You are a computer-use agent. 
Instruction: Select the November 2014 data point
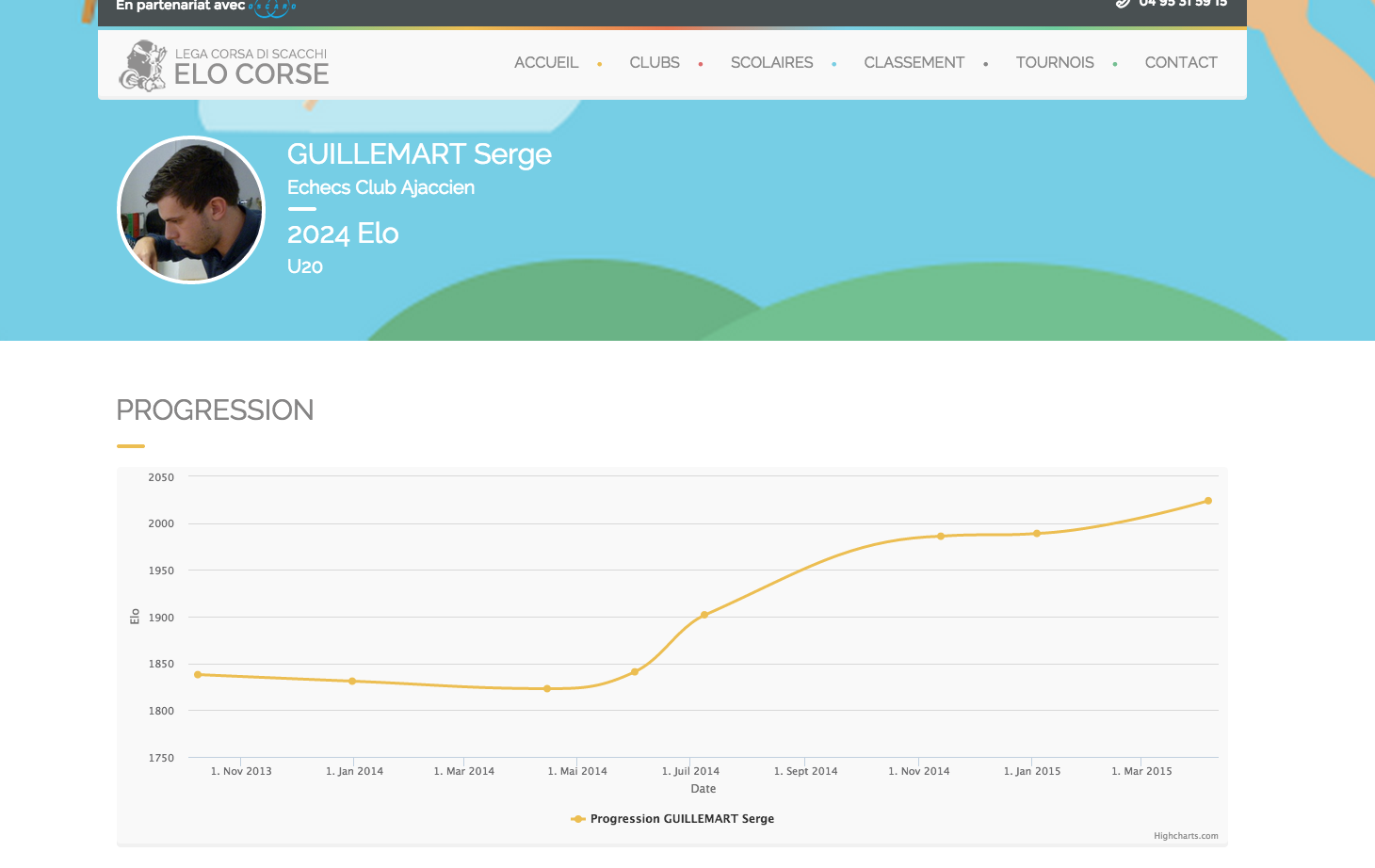pyautogui.click(x=941, y=537)
